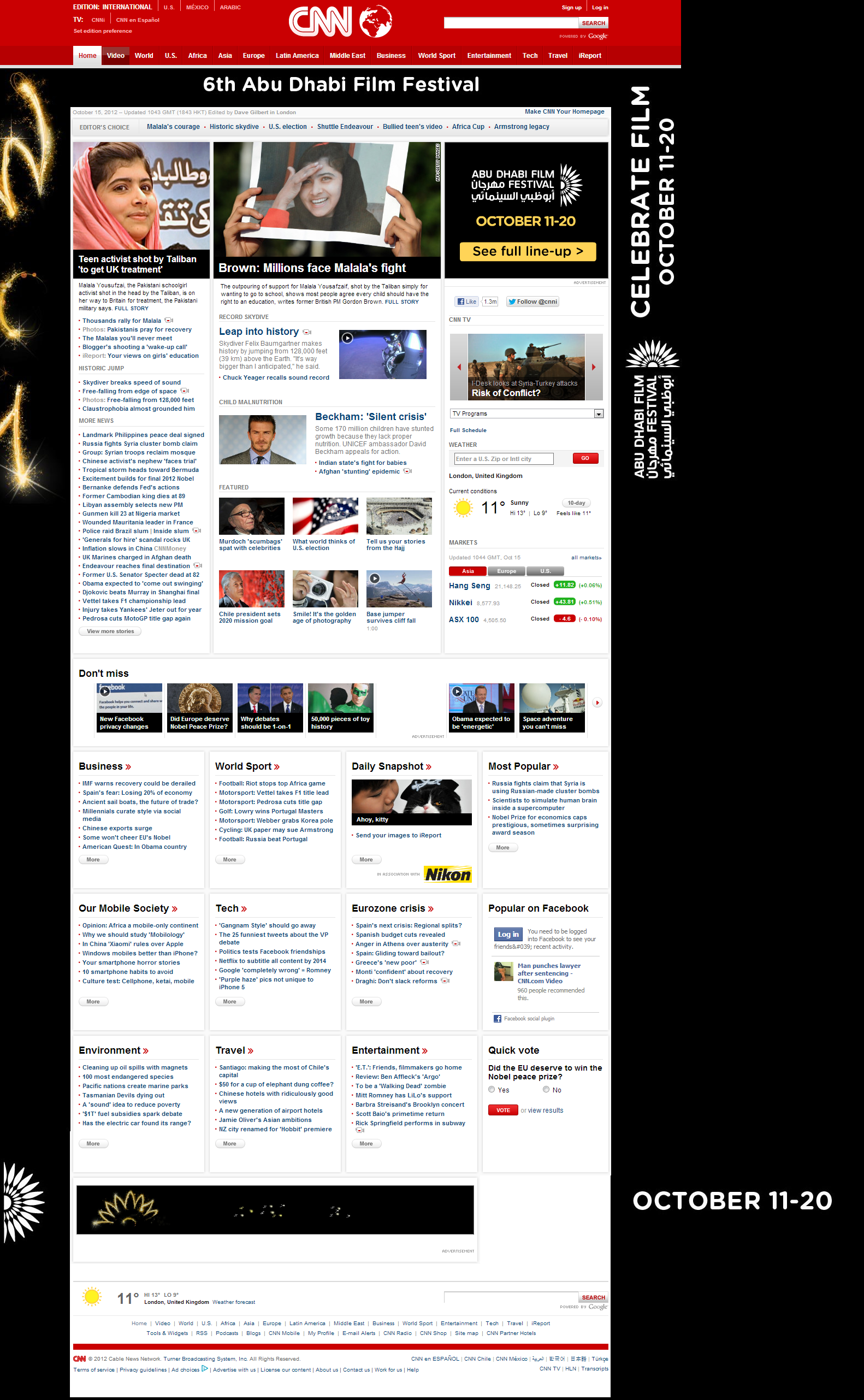Click the top header SEARCH button
864x1400 pixels.
click(x=593, y=23)
